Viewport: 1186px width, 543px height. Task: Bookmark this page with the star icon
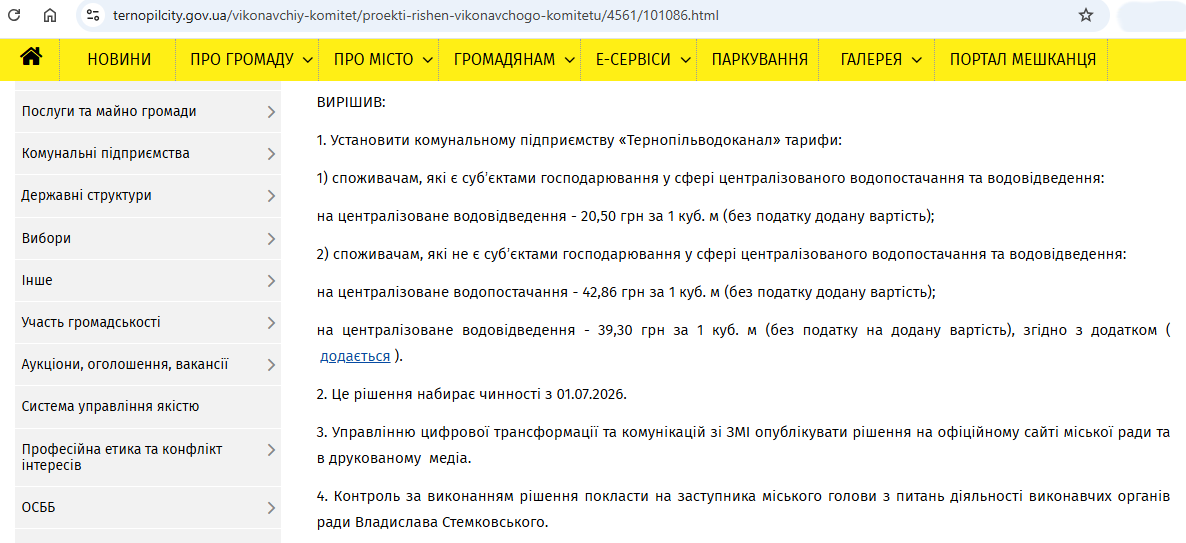tap(1085, 15)
